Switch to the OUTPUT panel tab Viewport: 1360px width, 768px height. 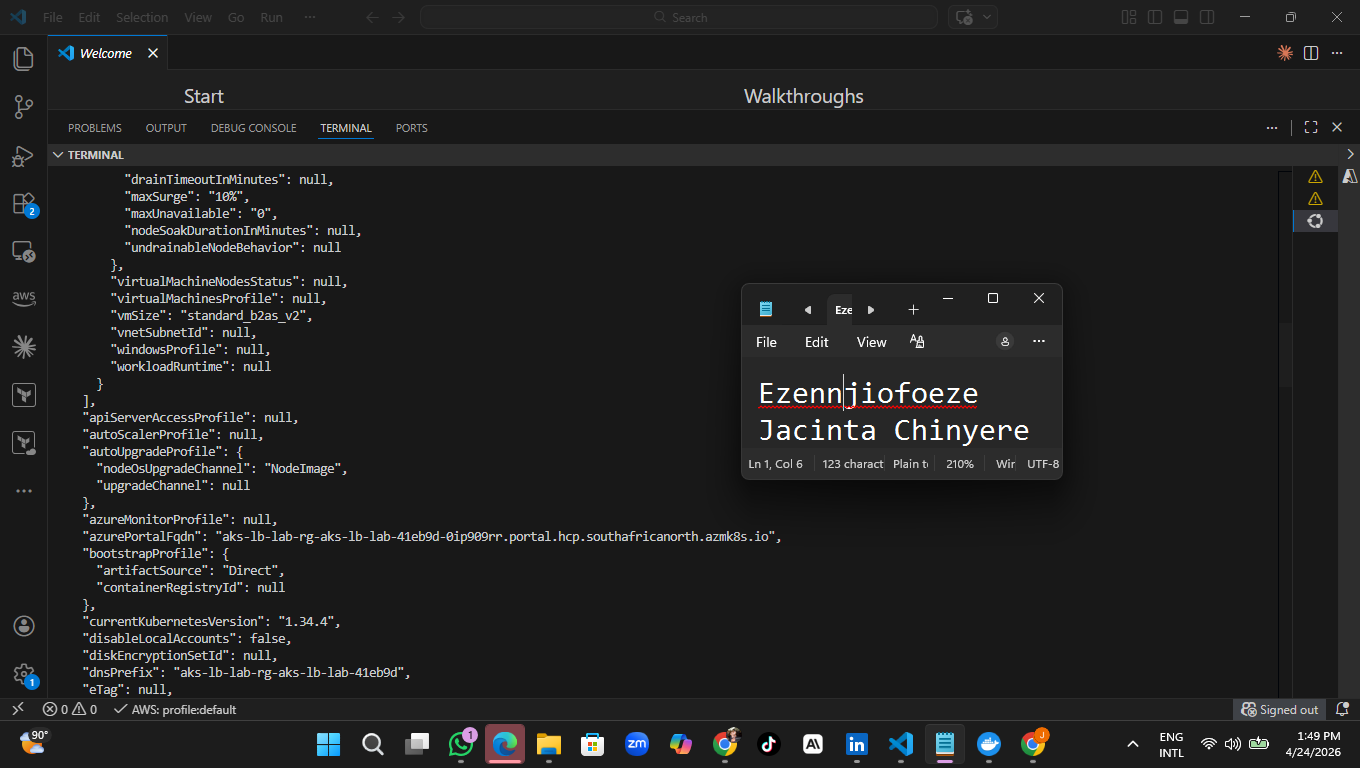point(166,128)
